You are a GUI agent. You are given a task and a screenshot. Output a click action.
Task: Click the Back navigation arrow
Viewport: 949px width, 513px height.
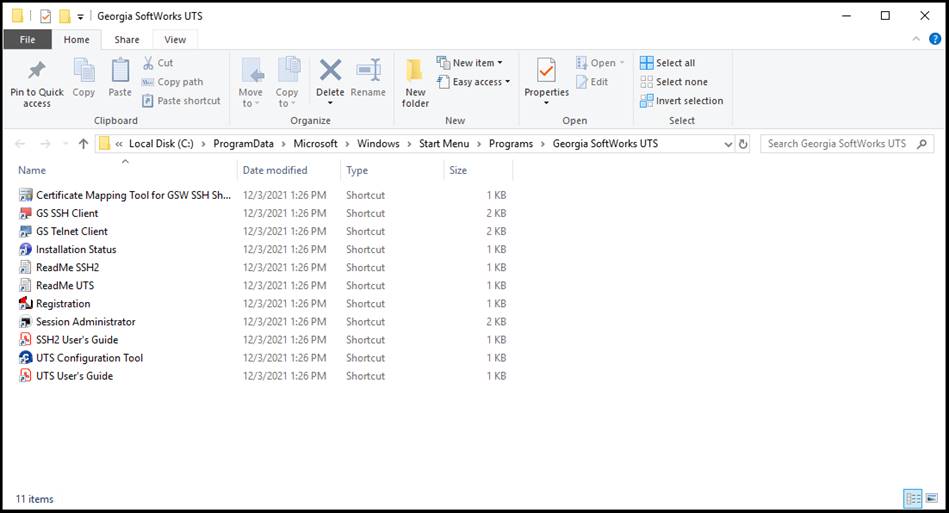20,144
